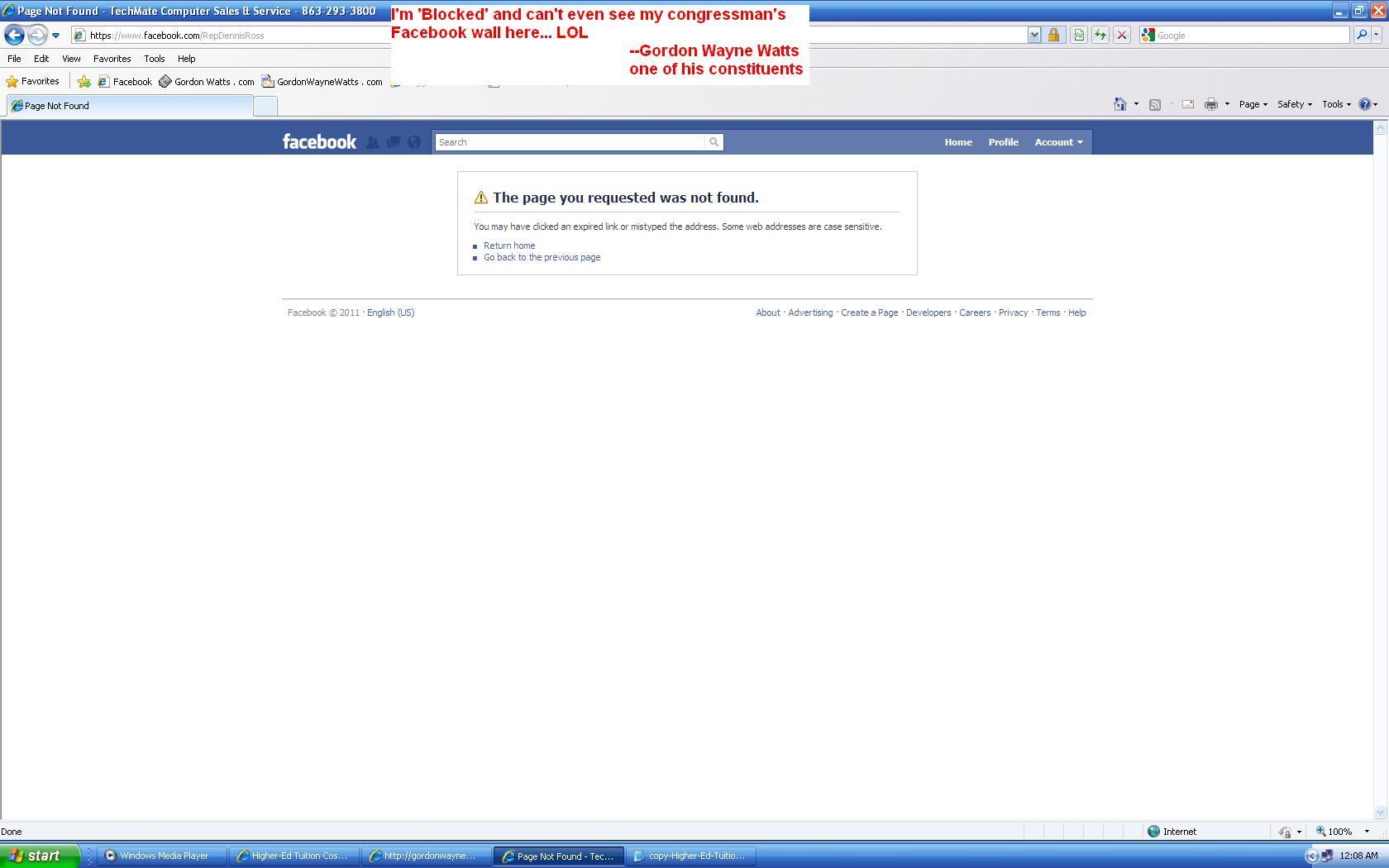Click the browser Forward arrow button

click(x=37, y=35)
